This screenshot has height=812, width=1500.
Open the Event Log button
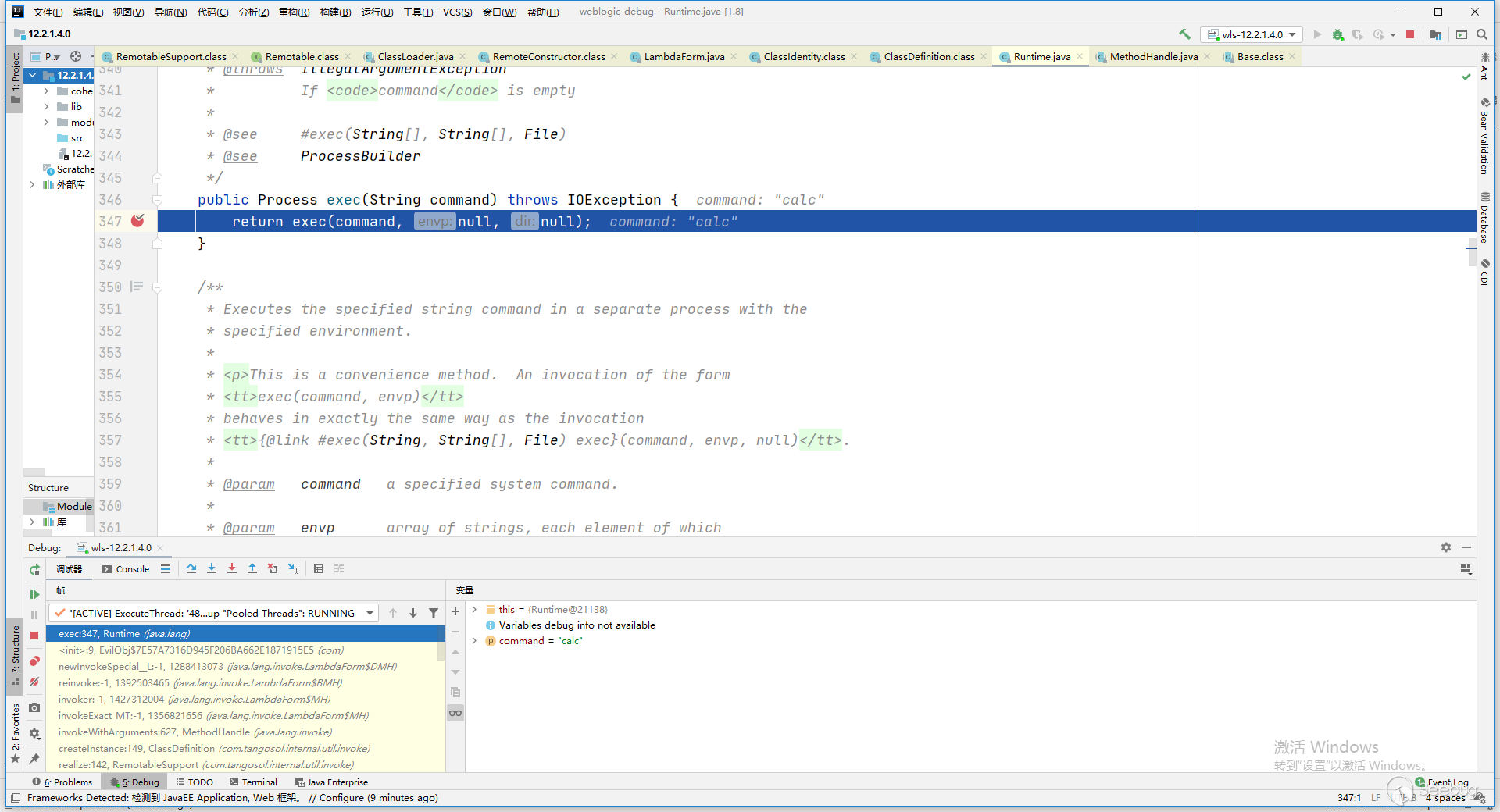click(x=1441, y=782)
